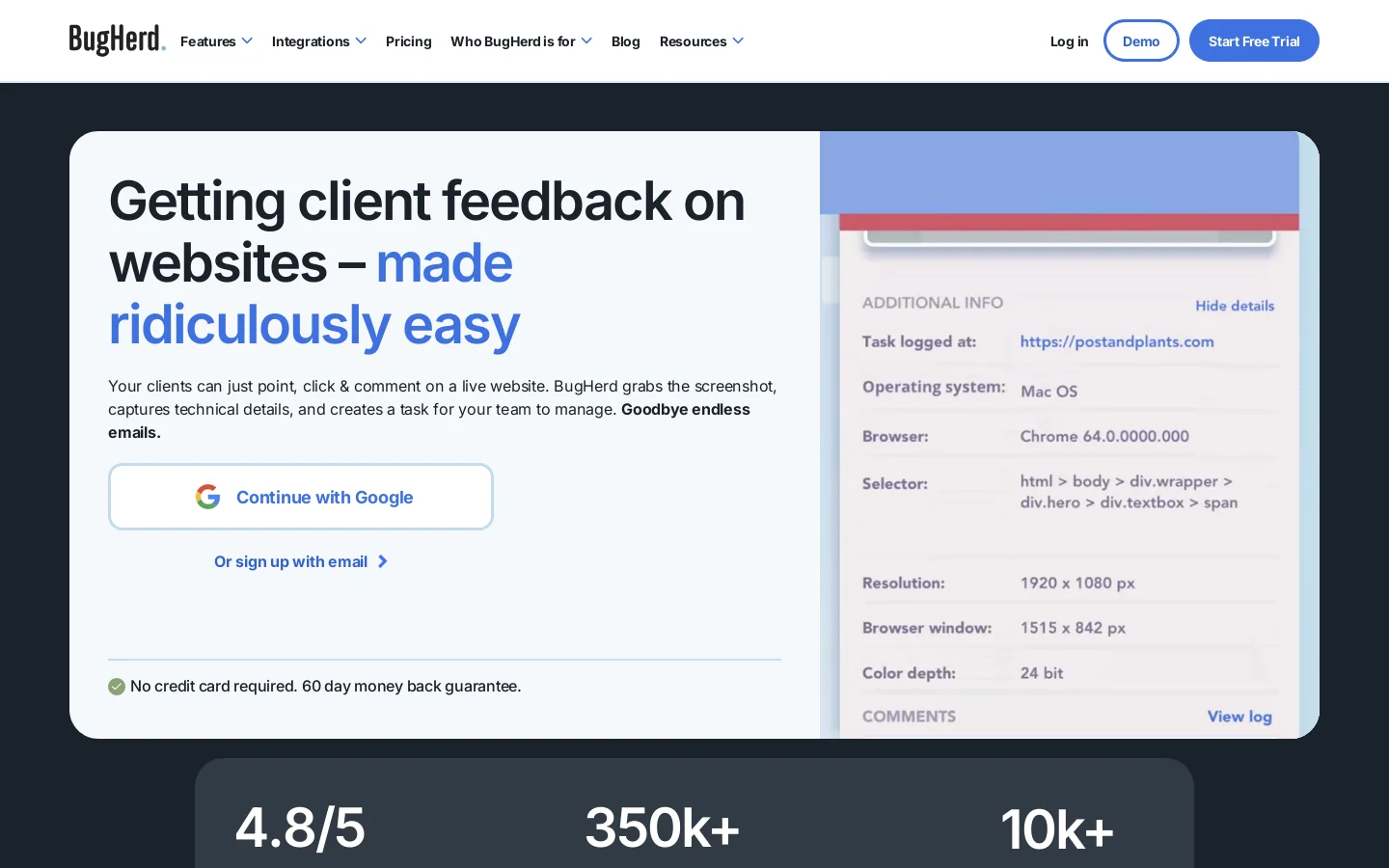
Task: Click the 'Chrome 64.0.0000.000' browser value
Action: (1104, 436)
